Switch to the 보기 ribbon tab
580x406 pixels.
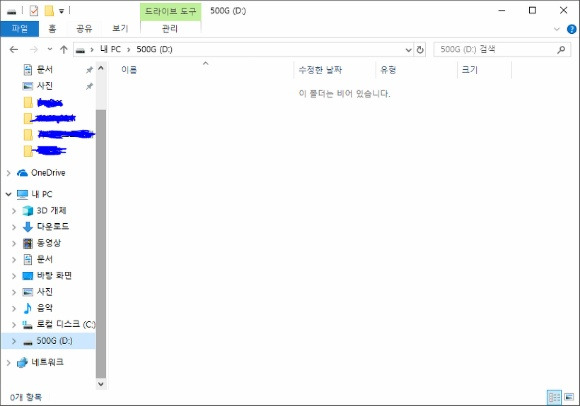[x=120, y=29]
